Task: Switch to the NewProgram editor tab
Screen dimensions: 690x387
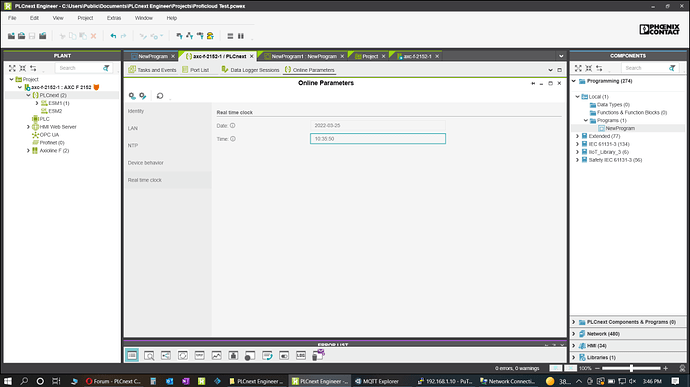Action: pyautogui.click(x=152, y=56)
